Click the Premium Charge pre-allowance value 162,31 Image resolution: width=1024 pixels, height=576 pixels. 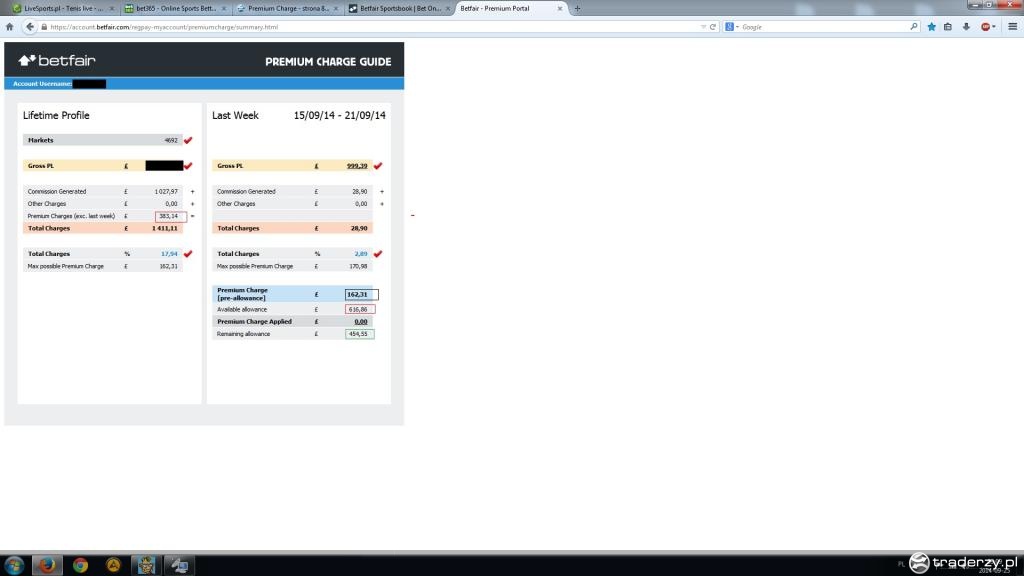pos(361,295)
